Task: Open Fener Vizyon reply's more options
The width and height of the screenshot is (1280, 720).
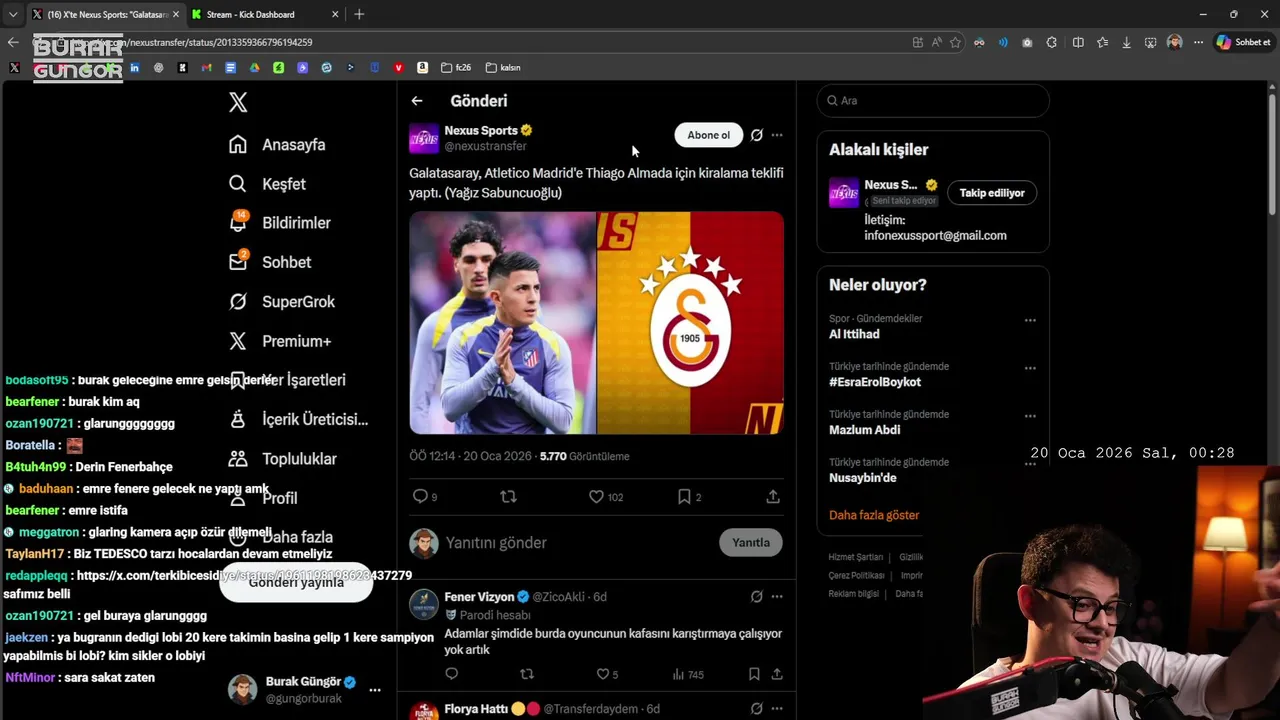Action: coord(777,597)
